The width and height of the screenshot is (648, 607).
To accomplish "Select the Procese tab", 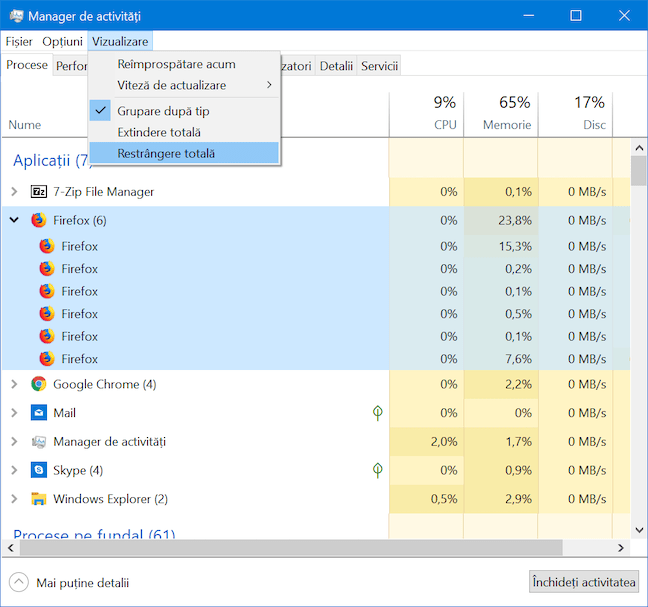I will (27, 65).
